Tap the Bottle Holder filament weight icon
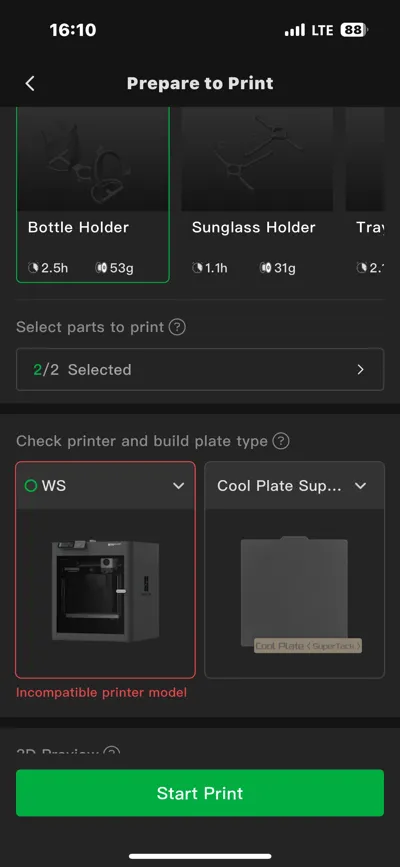400x867 pixels. pos(101,268)
